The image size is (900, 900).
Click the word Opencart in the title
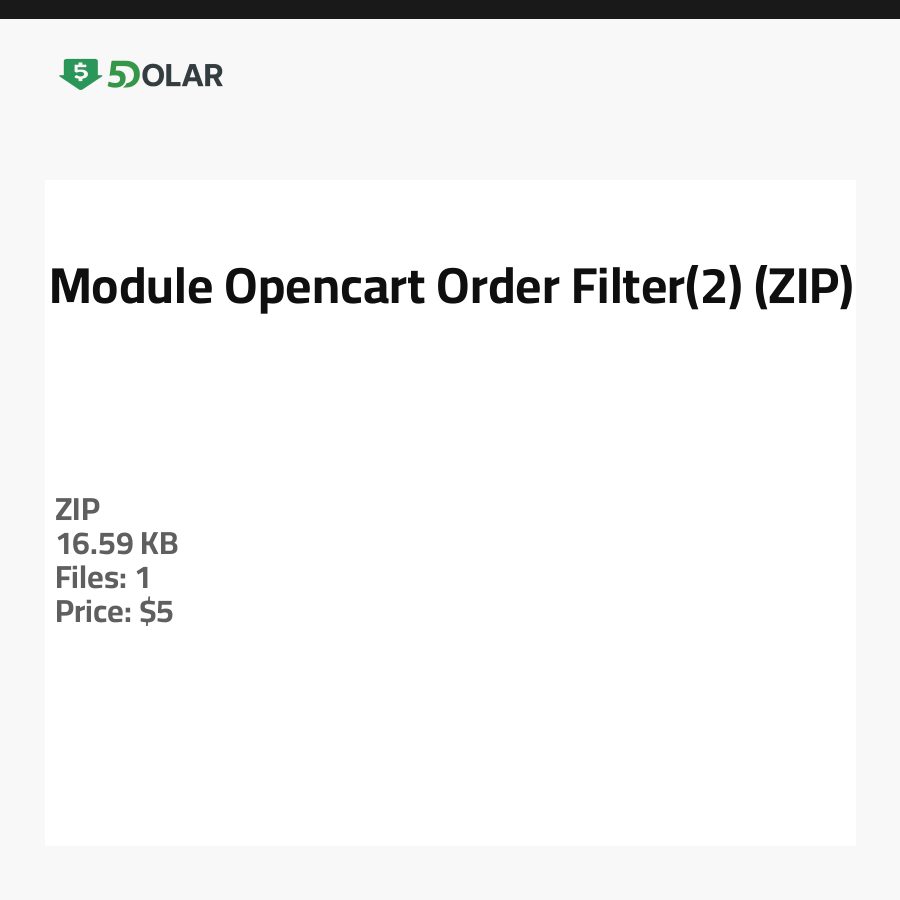(x=324, y=288)
